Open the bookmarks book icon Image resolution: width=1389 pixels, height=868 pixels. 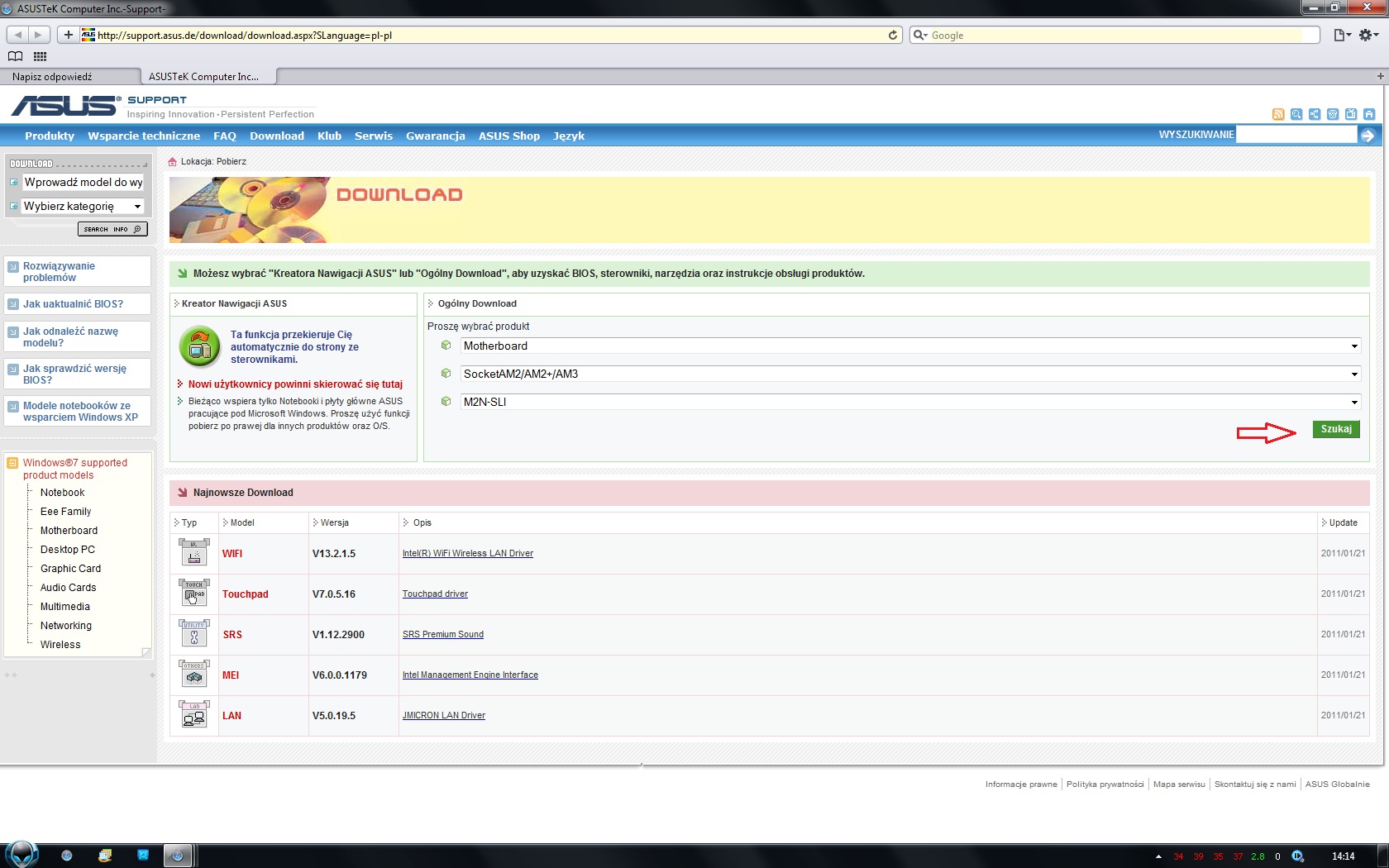[x=15, y=56]
